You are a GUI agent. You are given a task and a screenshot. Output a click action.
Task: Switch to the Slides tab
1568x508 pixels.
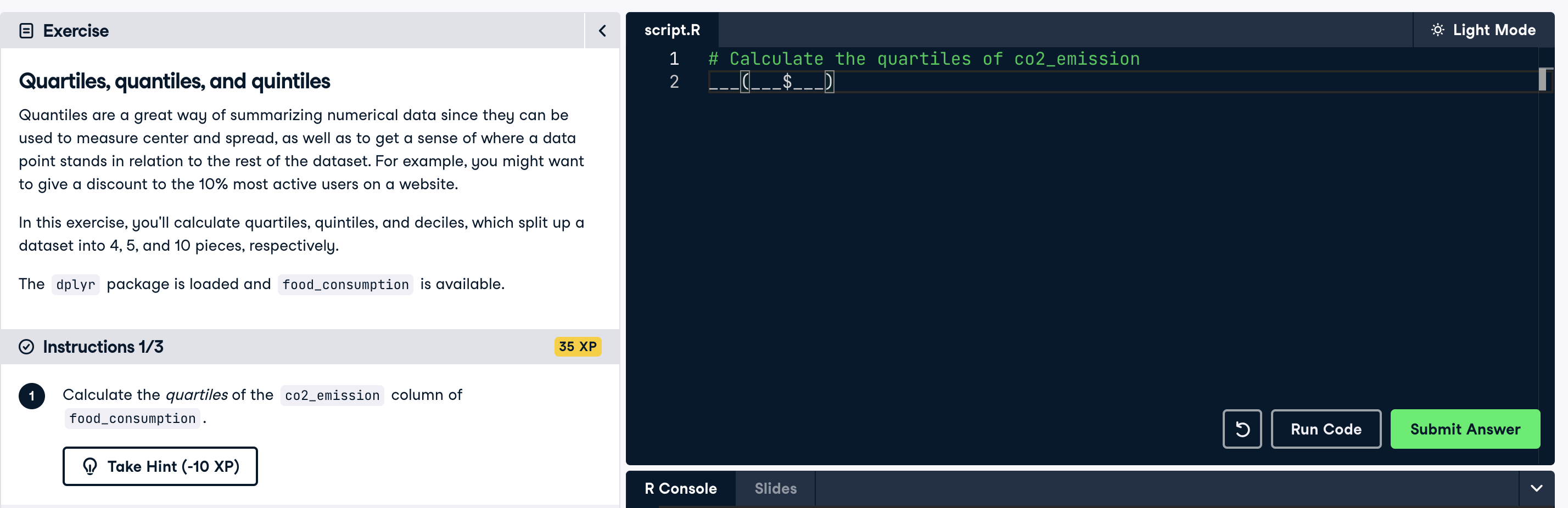point(775,489)
